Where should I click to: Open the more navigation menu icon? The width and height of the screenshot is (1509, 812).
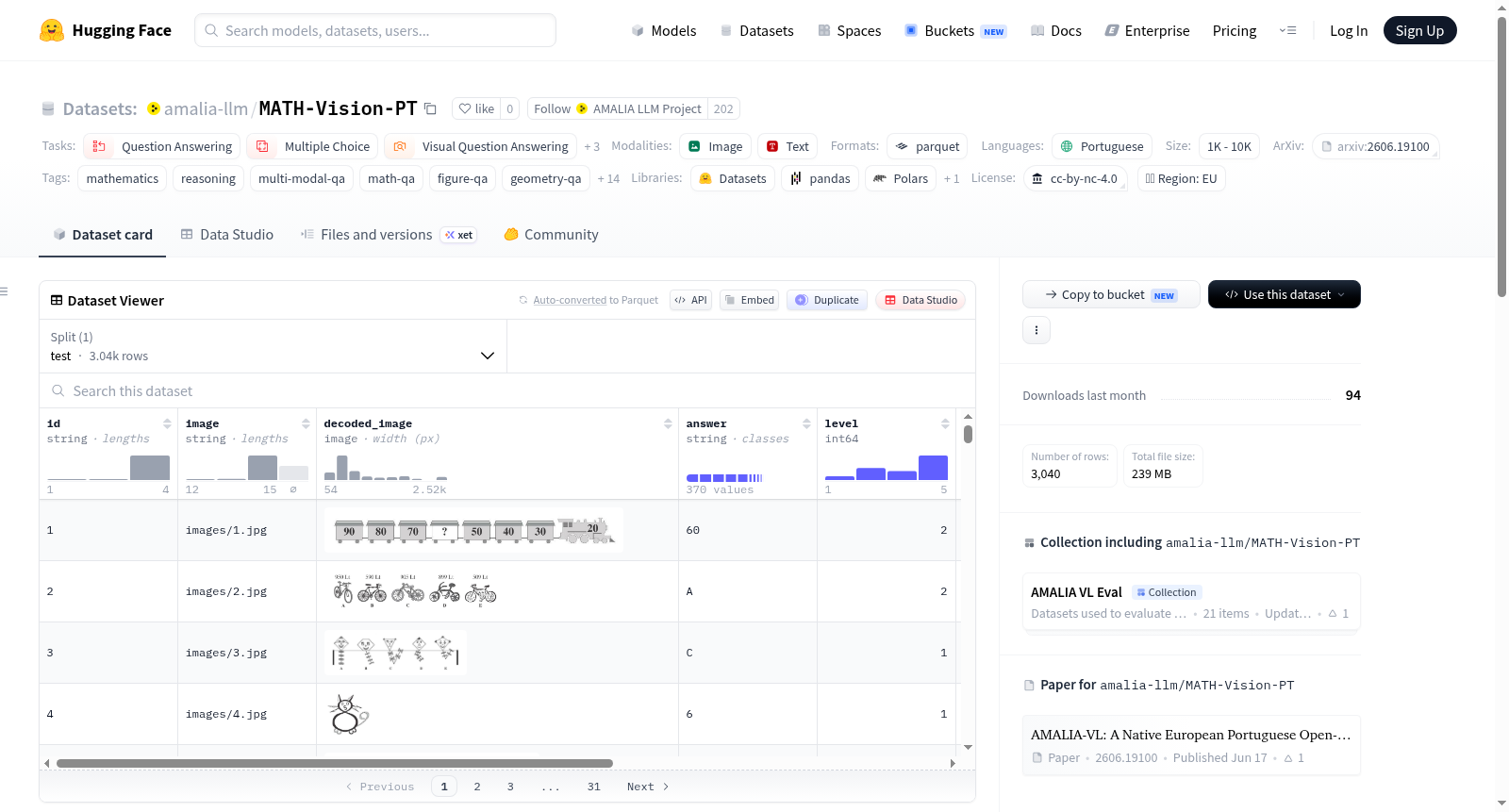tap(1287, 30)
